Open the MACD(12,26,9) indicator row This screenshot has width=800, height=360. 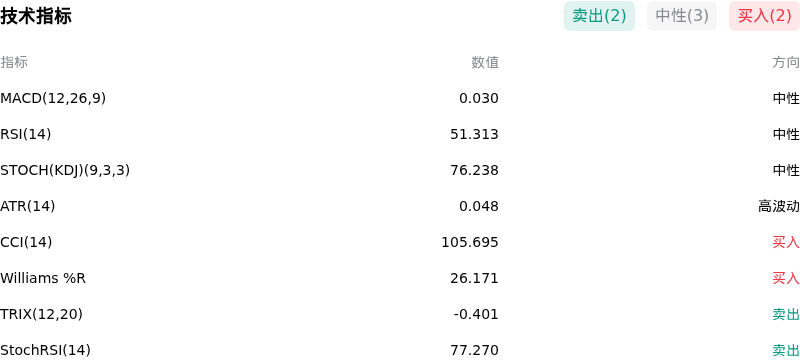(400, 98)
